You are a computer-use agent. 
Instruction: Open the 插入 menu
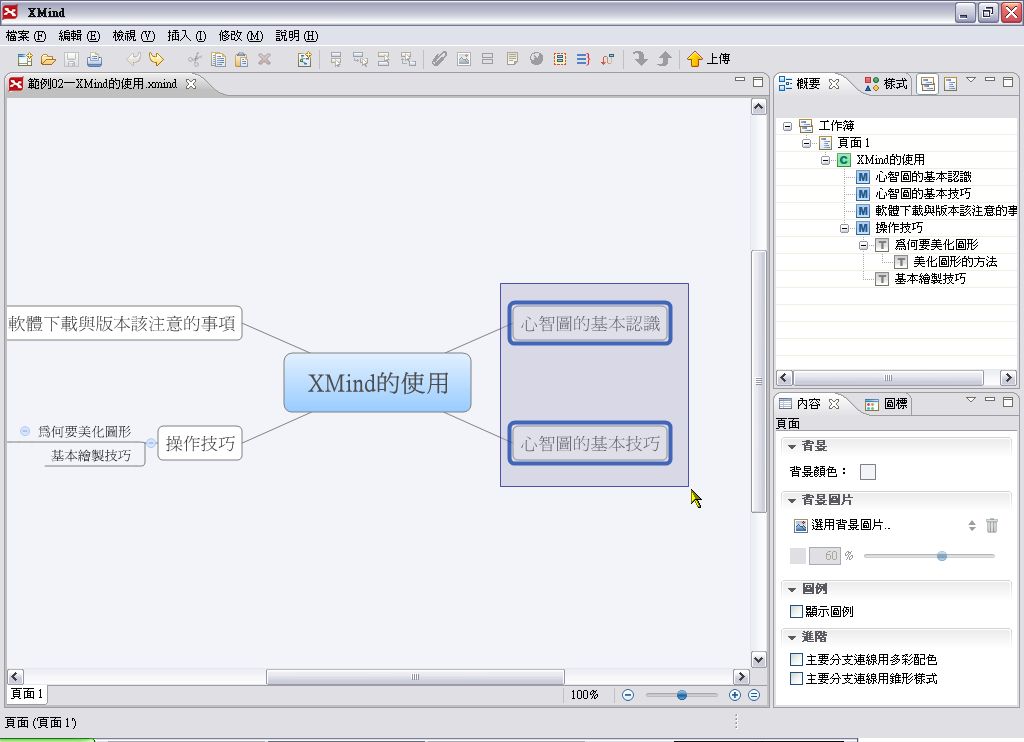click(187, 36)
